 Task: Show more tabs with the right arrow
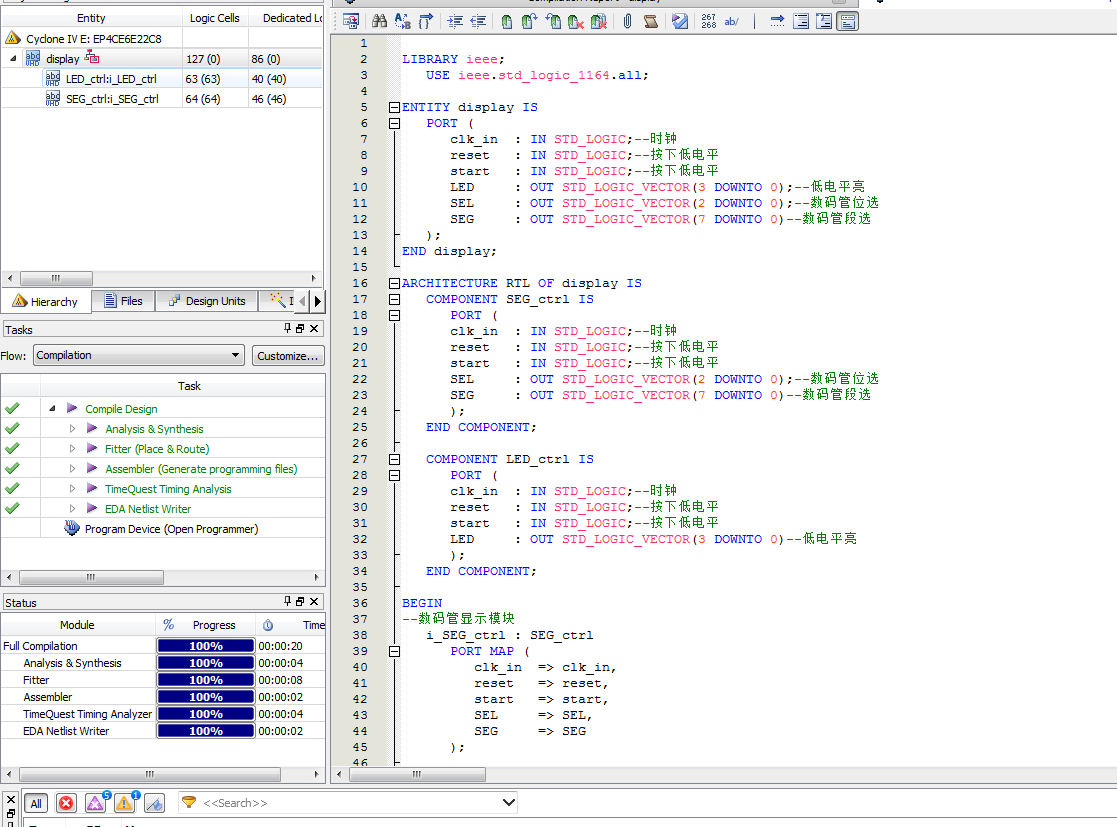click(x=318, y=301)
